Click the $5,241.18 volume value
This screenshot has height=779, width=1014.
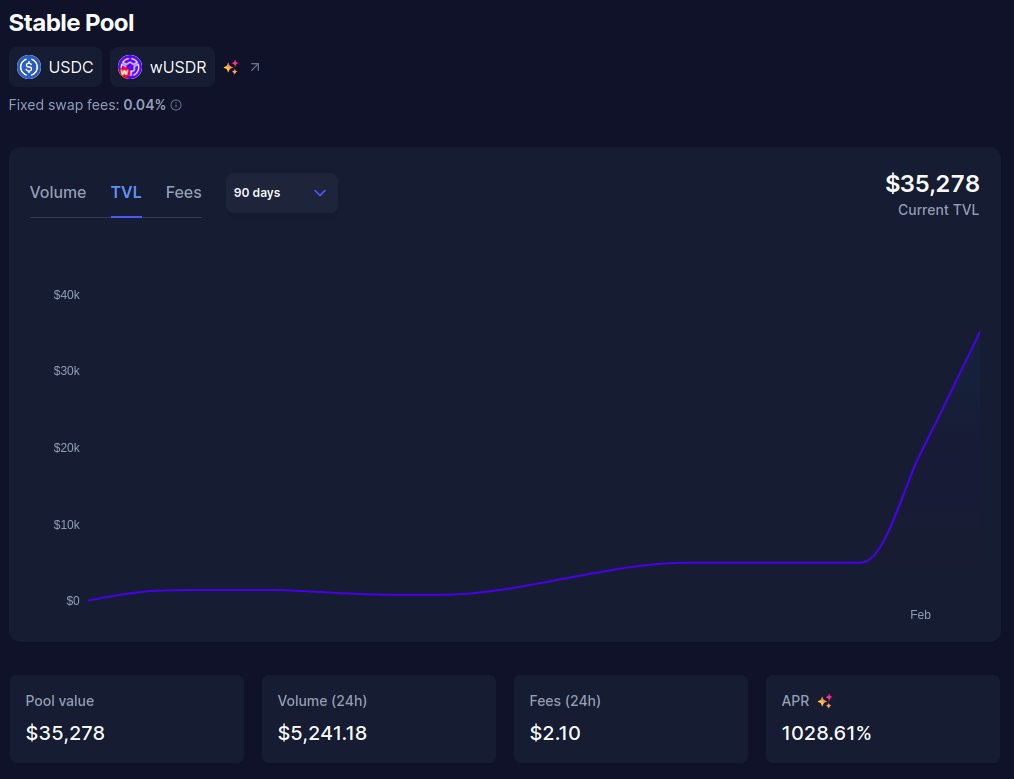click(x=322, y=733)
